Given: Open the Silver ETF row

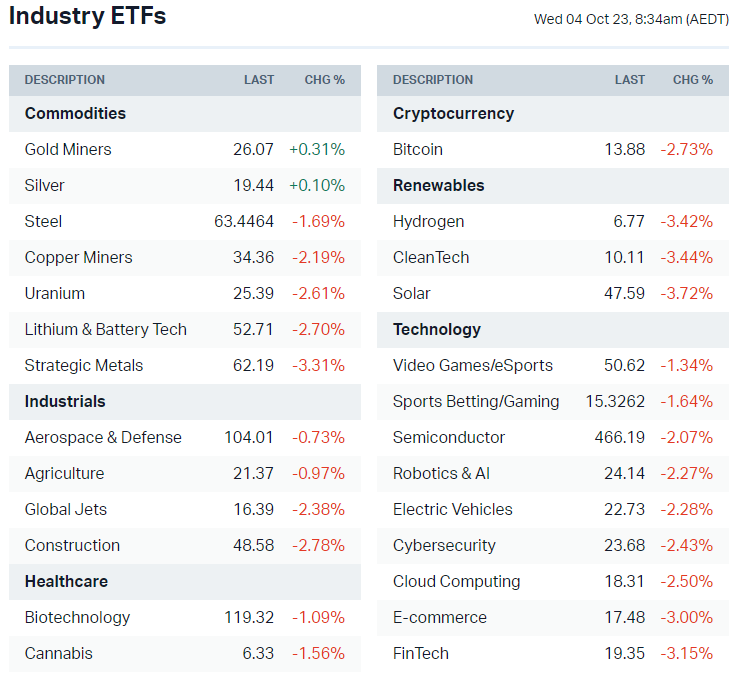Looking at the screenshot, I should click(45, 185).
